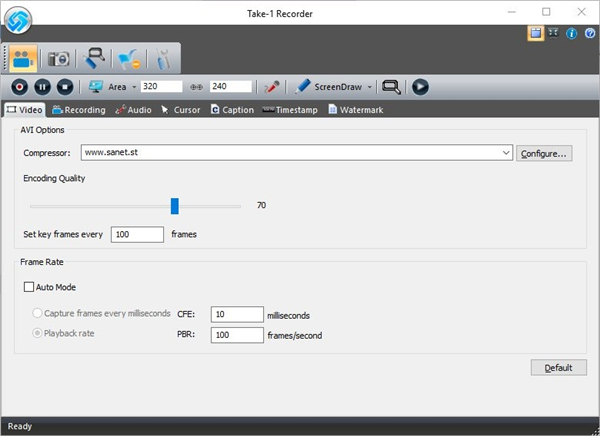Open the help question mark icon
Image resolution: width=600 pixels, height=436 pixels.
[x=588, y=33]
